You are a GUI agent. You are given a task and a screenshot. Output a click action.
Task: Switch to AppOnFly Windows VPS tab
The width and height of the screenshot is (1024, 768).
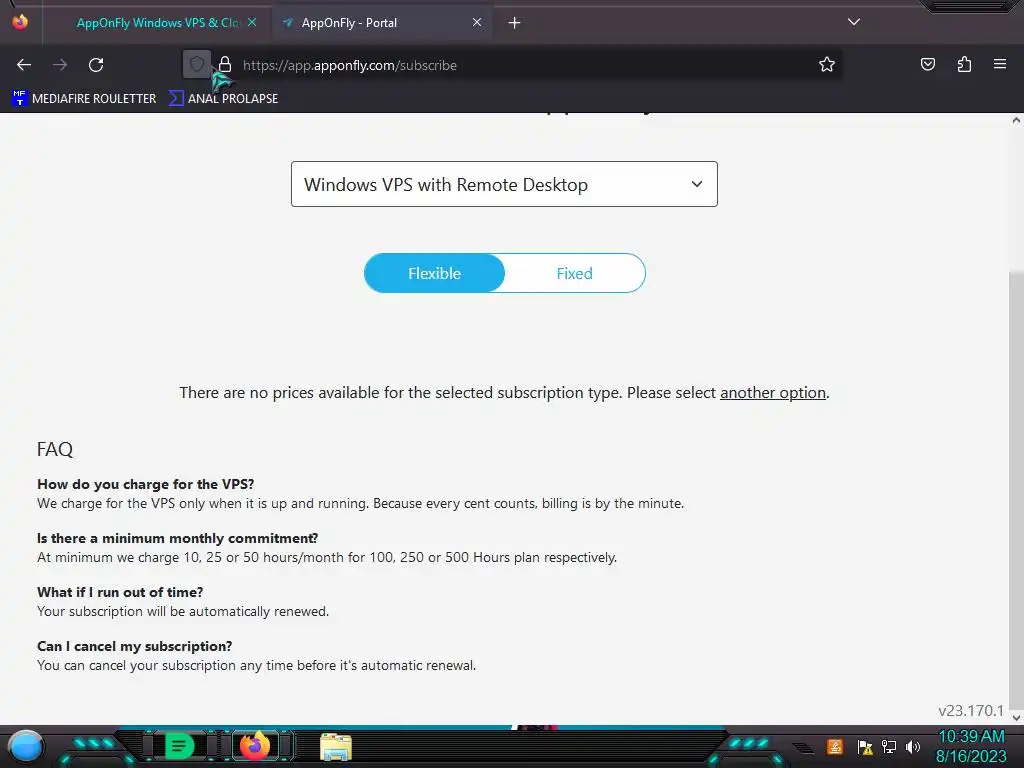pyautogui.click(x=157, y=23)
